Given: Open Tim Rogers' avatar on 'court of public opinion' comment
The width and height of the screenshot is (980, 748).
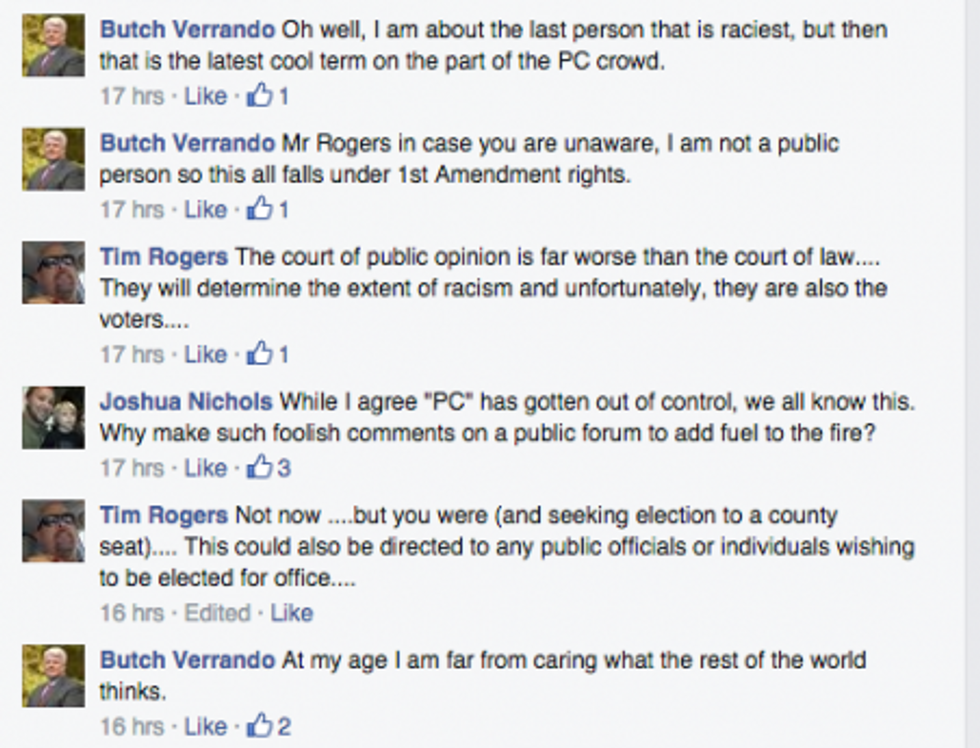Looking at the screenshot, I should tap(54, 272).
